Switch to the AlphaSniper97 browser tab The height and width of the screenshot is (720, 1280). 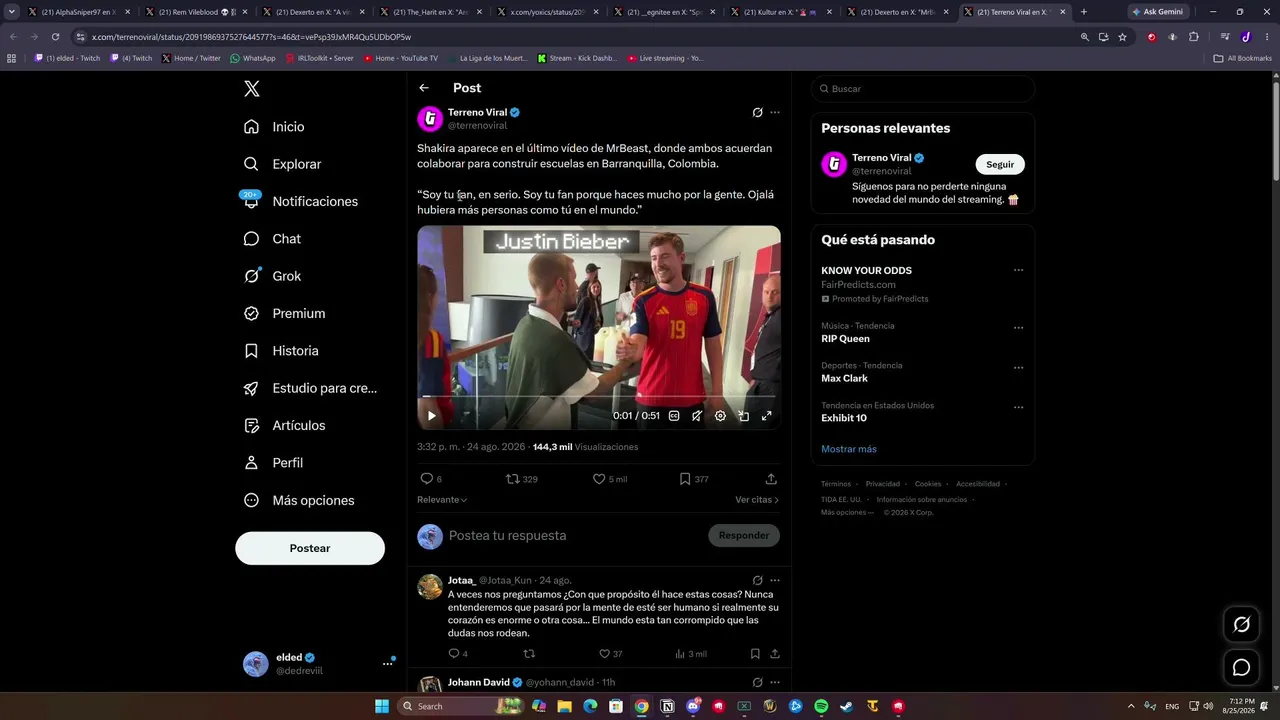point(79,12)
